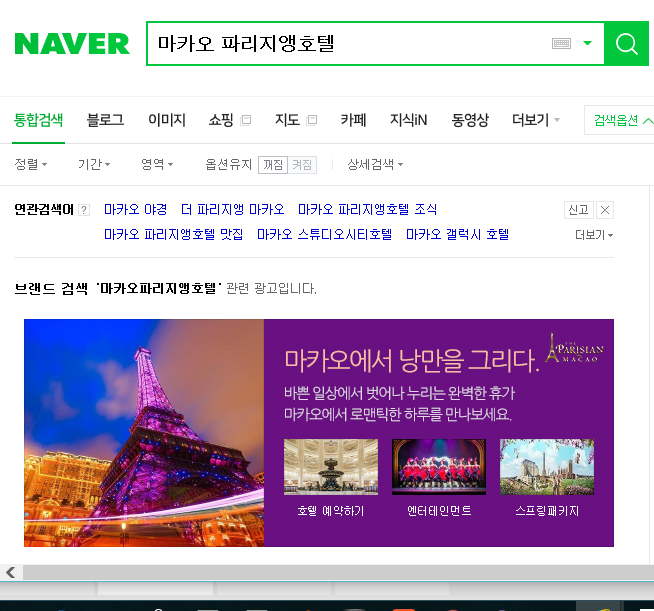The image size is (654, 611).
Task: Open related search 마카오 파리지앵호텔 조식
Action: point(367,209)
